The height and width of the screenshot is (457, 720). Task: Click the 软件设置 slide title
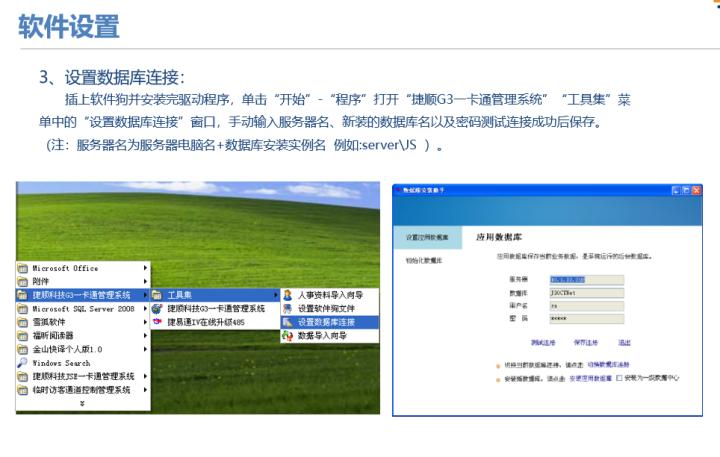pos(69,26)
